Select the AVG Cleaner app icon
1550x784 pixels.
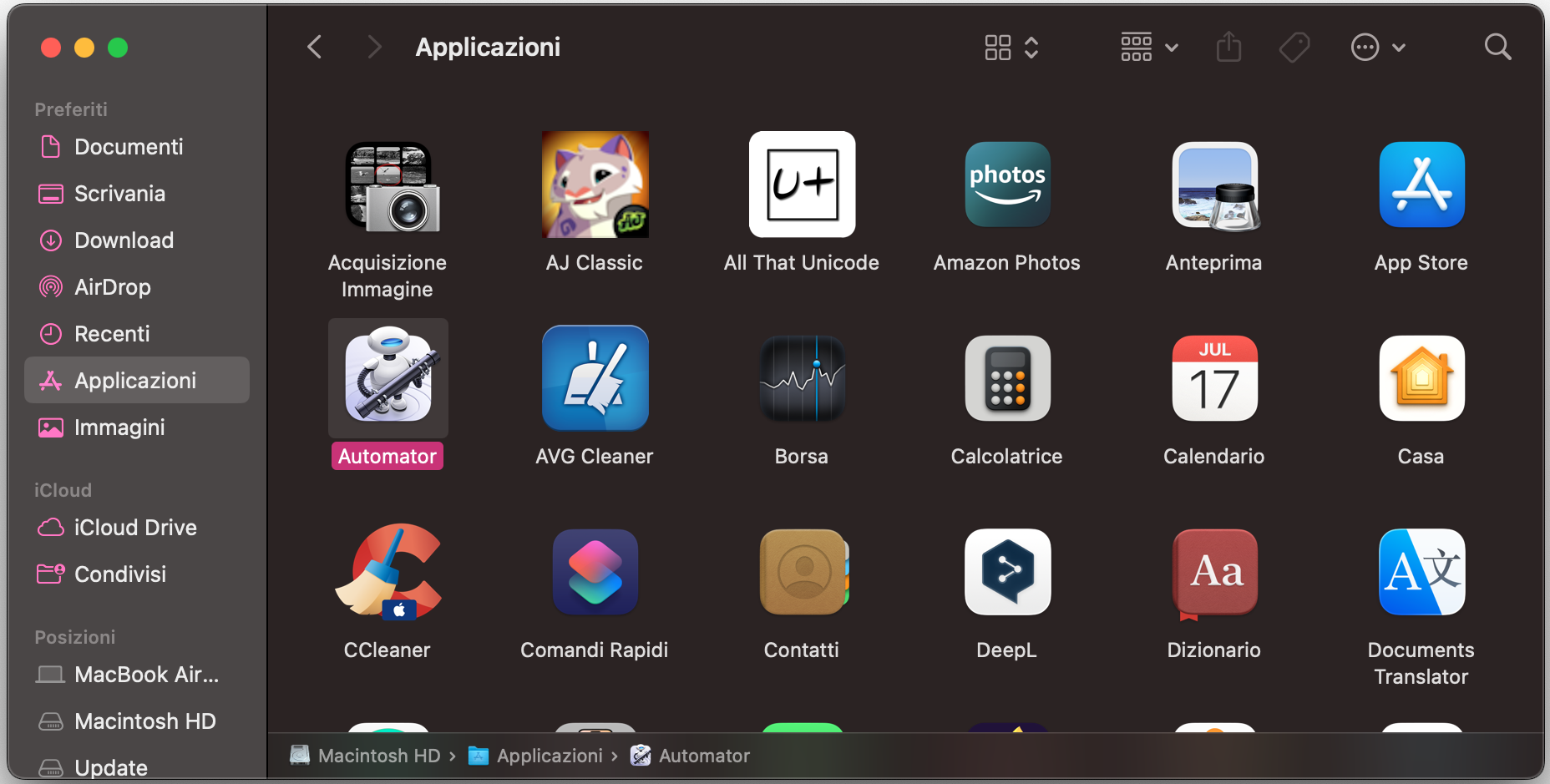[x=595, y=378]
